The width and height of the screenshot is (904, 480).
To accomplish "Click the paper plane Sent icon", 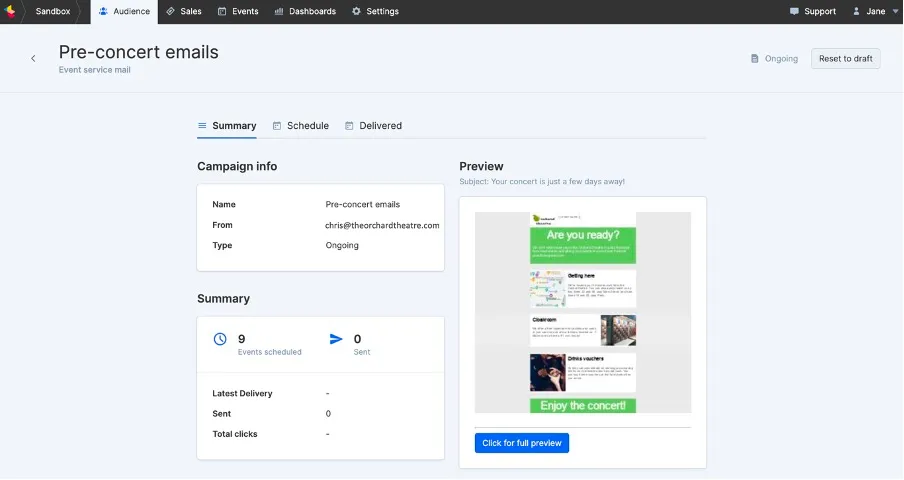I will click(x=336, y=339).
